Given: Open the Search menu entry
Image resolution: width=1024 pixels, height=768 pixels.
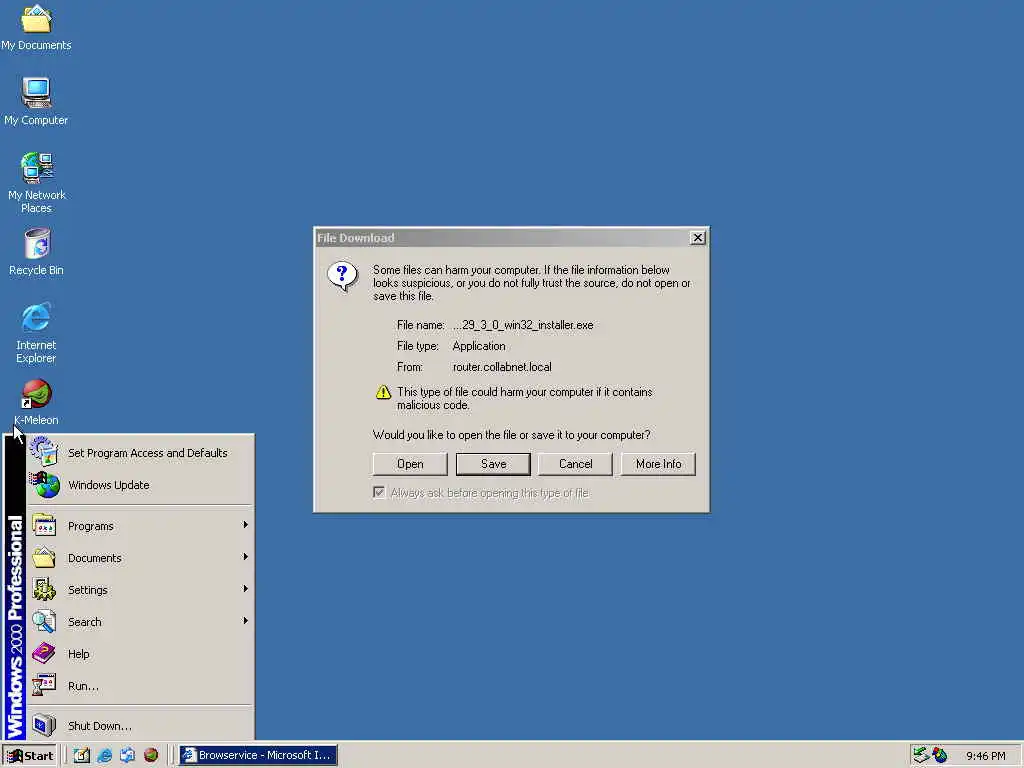Looking at the screenshot, I should coord(140,622).
